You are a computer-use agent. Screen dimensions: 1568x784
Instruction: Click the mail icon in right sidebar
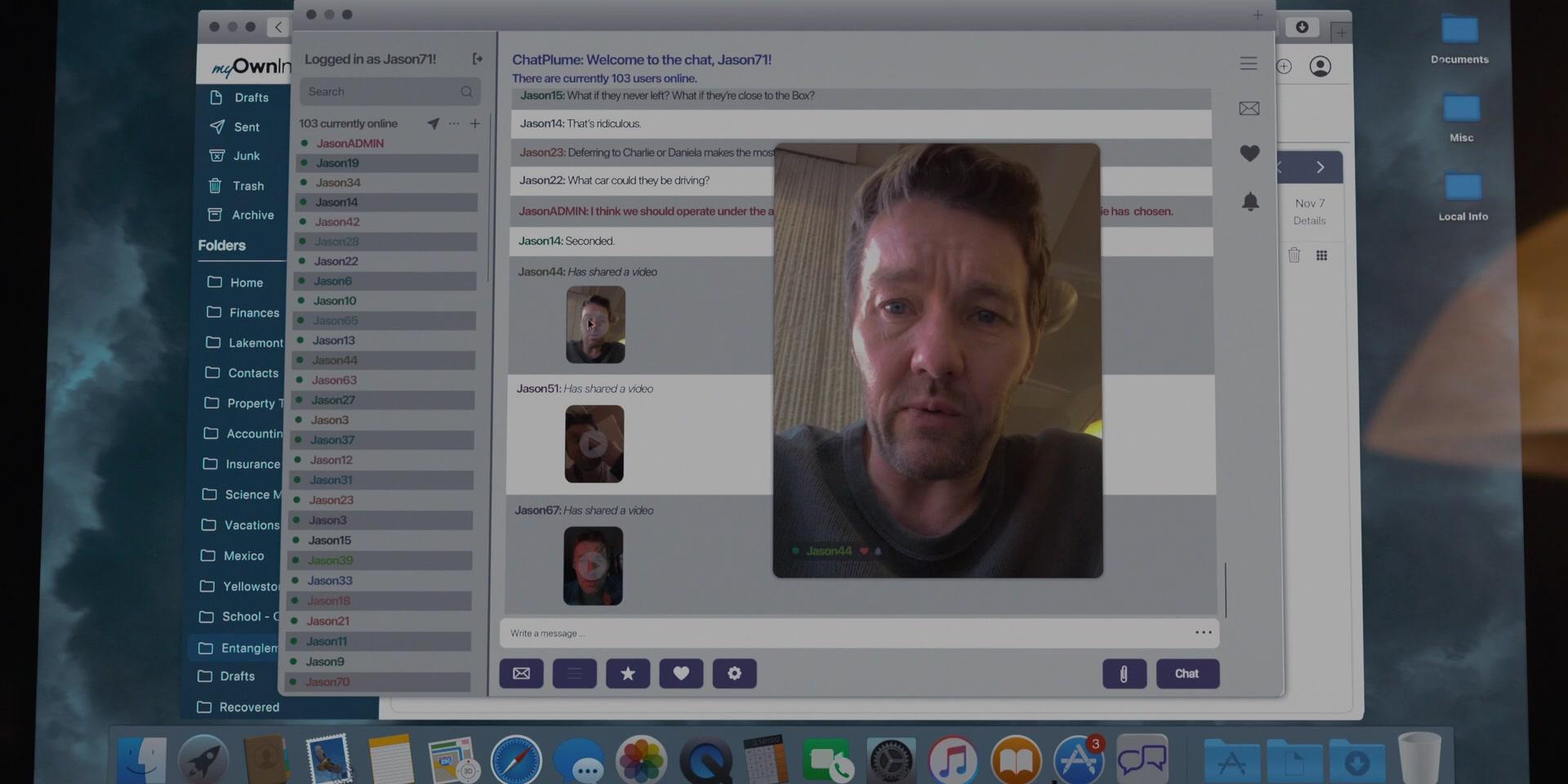coord(1249,109)
